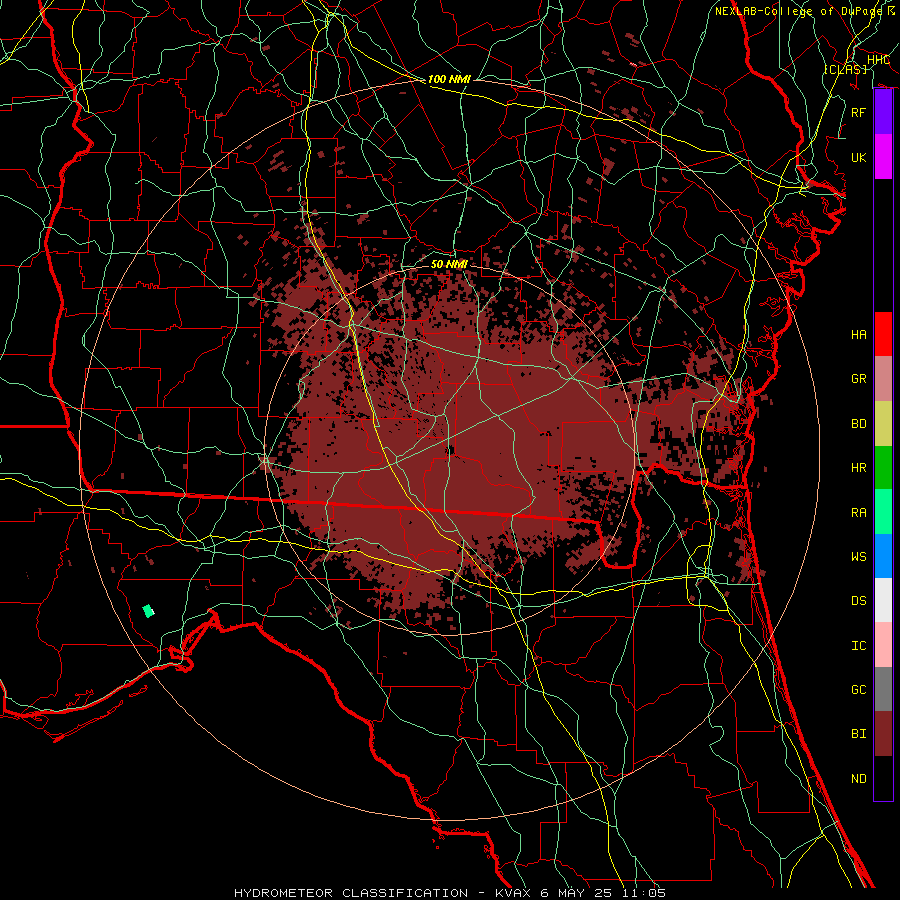Click the RF purple legend swatch
The height and width of the screenshot is (900, 900).
(x=883, y=112)
